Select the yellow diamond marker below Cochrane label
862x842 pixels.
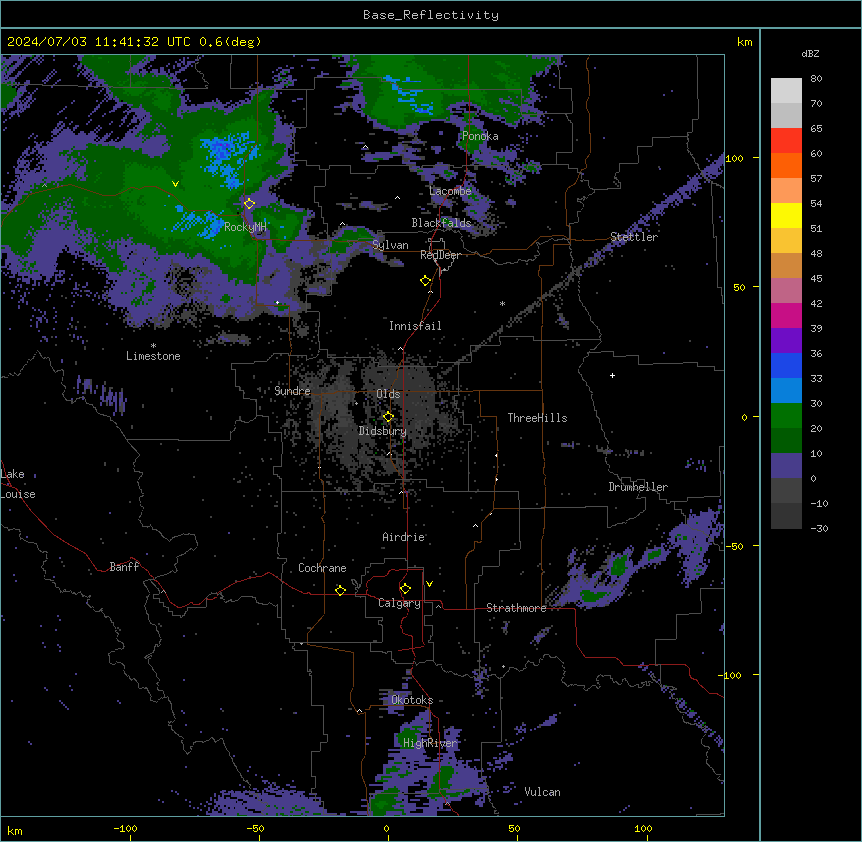coord(340,590)
